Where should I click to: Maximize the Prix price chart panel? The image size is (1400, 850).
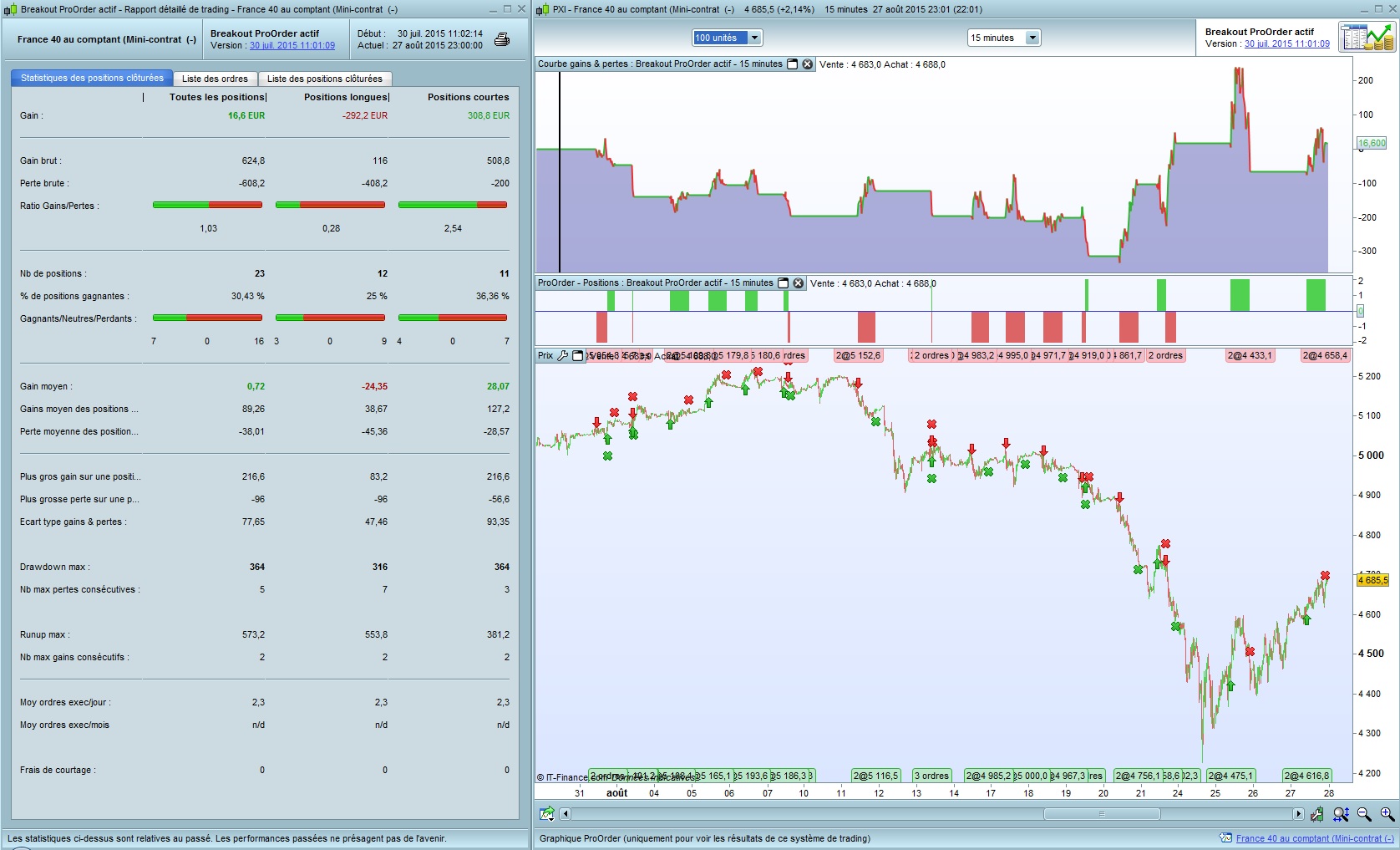577,355
